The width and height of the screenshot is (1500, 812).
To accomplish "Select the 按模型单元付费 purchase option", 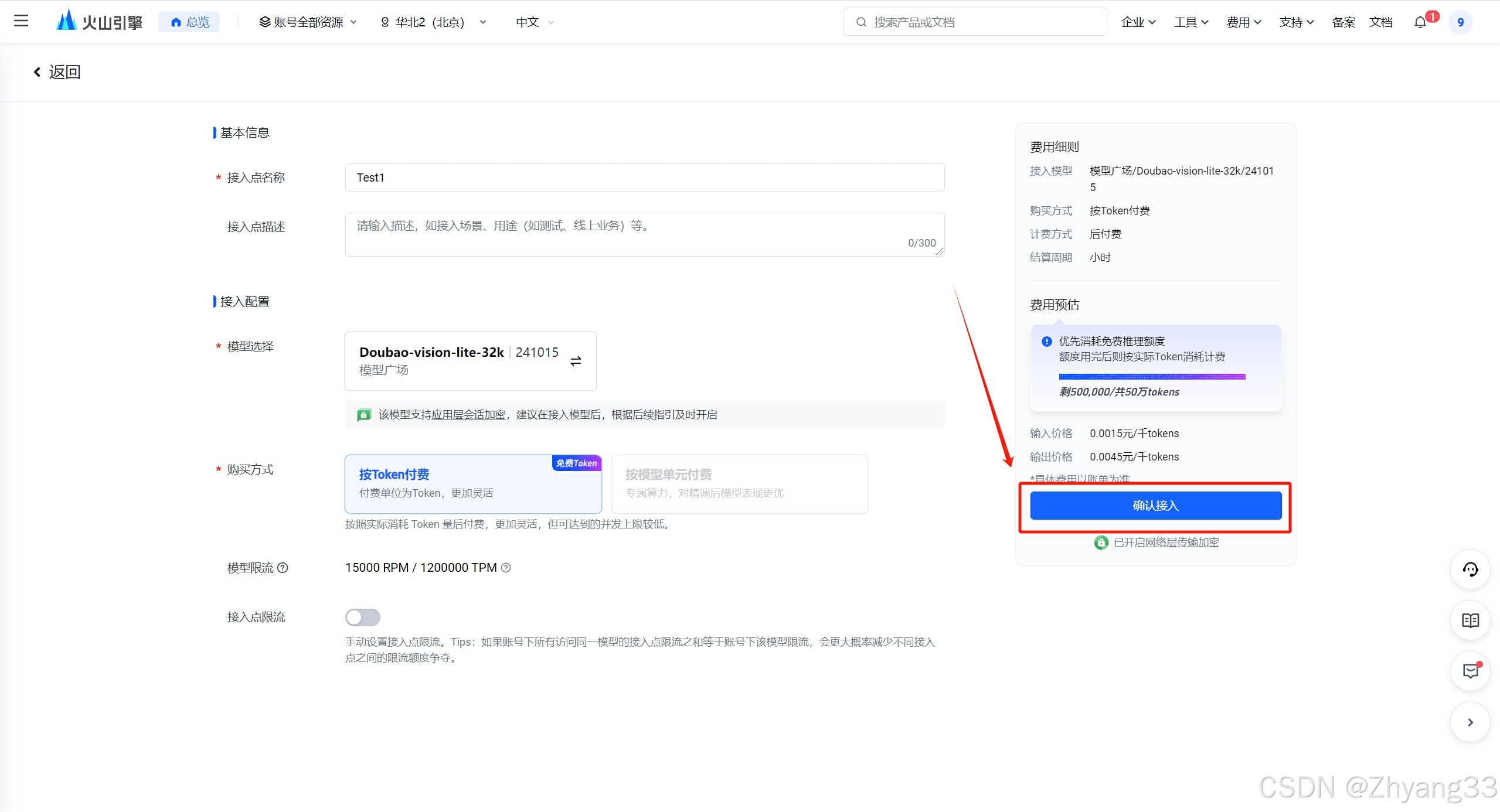I will coord(739,484).
